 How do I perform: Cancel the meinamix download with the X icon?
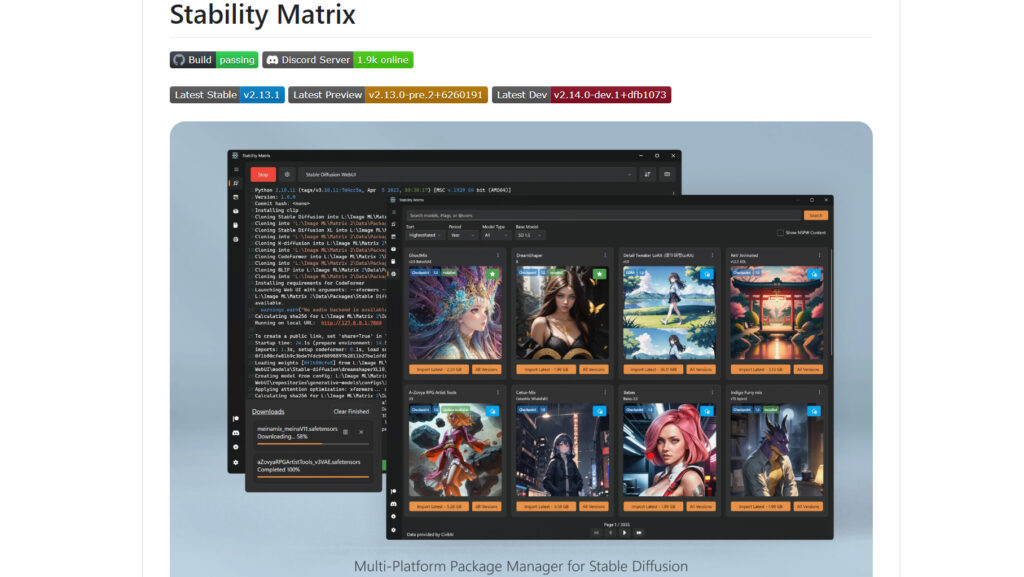[x=361, y=432]
